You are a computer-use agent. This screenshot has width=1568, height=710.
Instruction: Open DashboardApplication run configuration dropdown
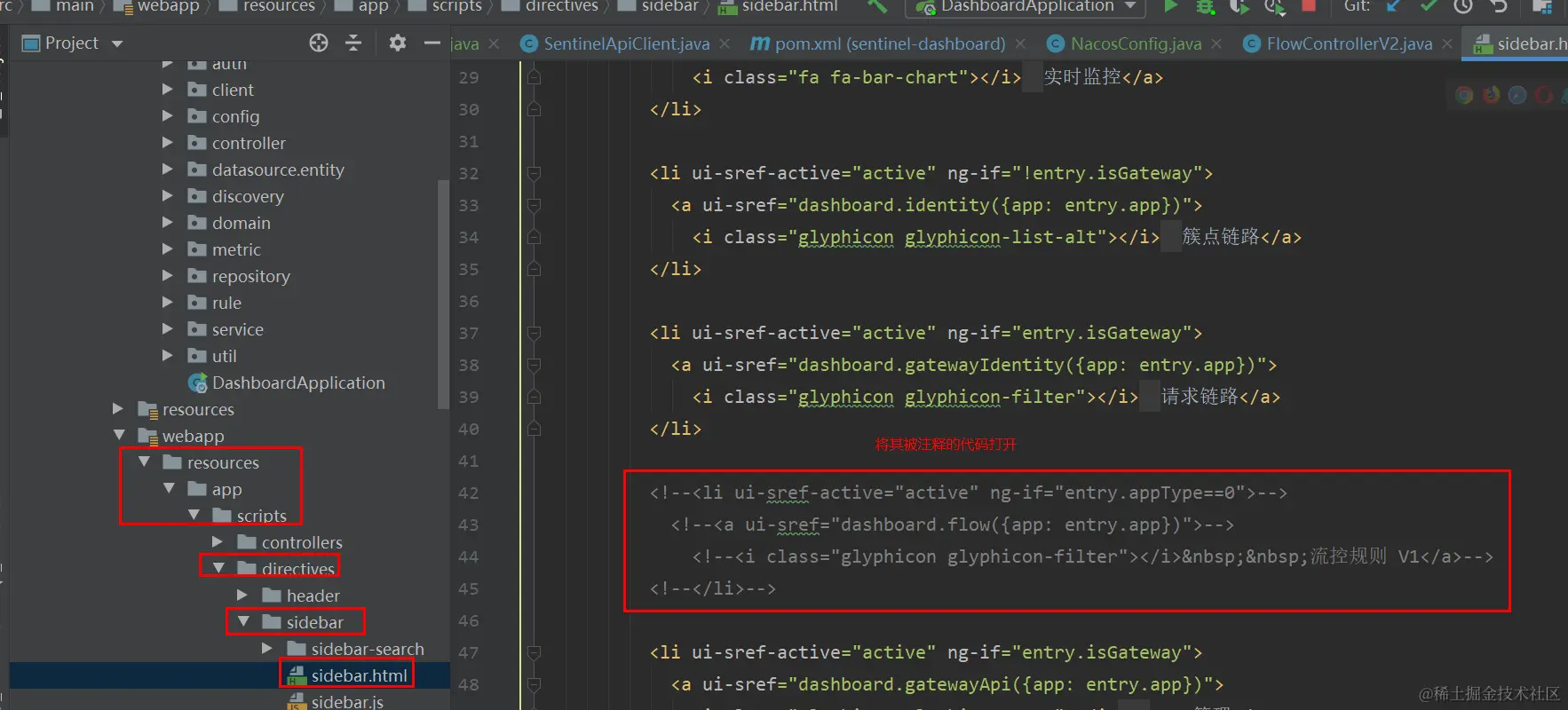point(1130,6)
